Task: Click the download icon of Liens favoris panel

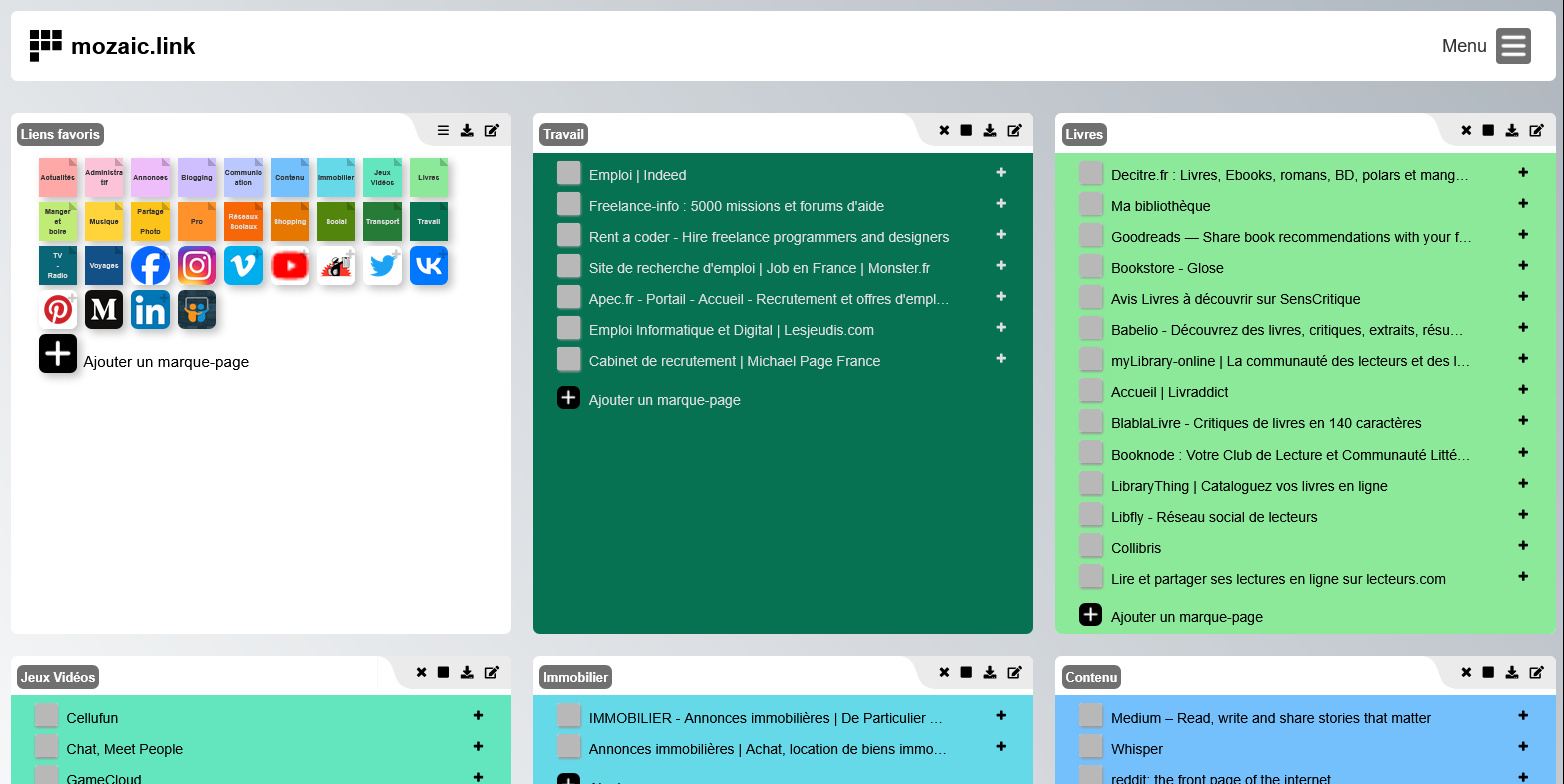Action: pyautogui.click(x=467, y=130)
